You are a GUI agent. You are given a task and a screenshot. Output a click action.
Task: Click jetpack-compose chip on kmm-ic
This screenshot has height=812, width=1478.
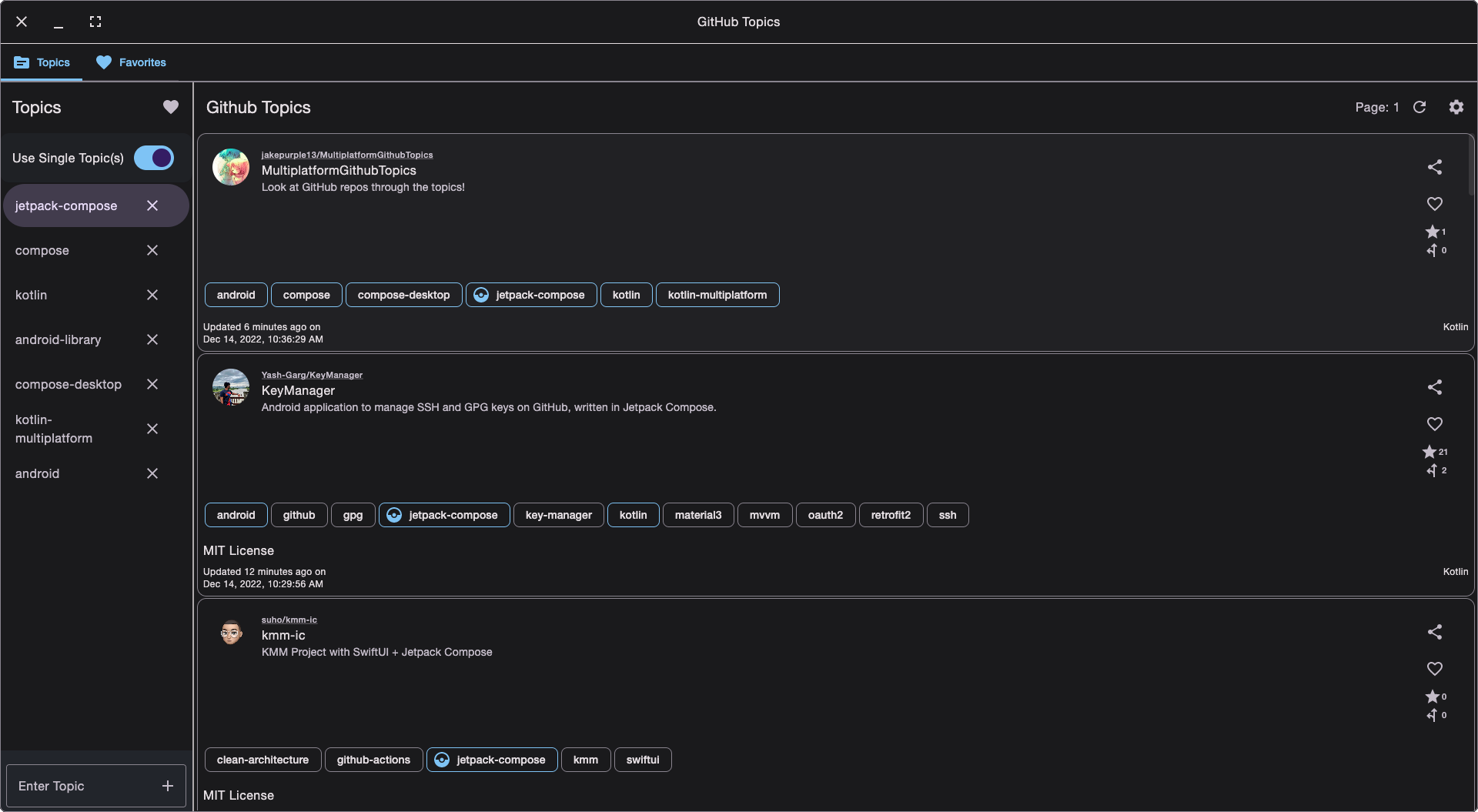(492, 760)
